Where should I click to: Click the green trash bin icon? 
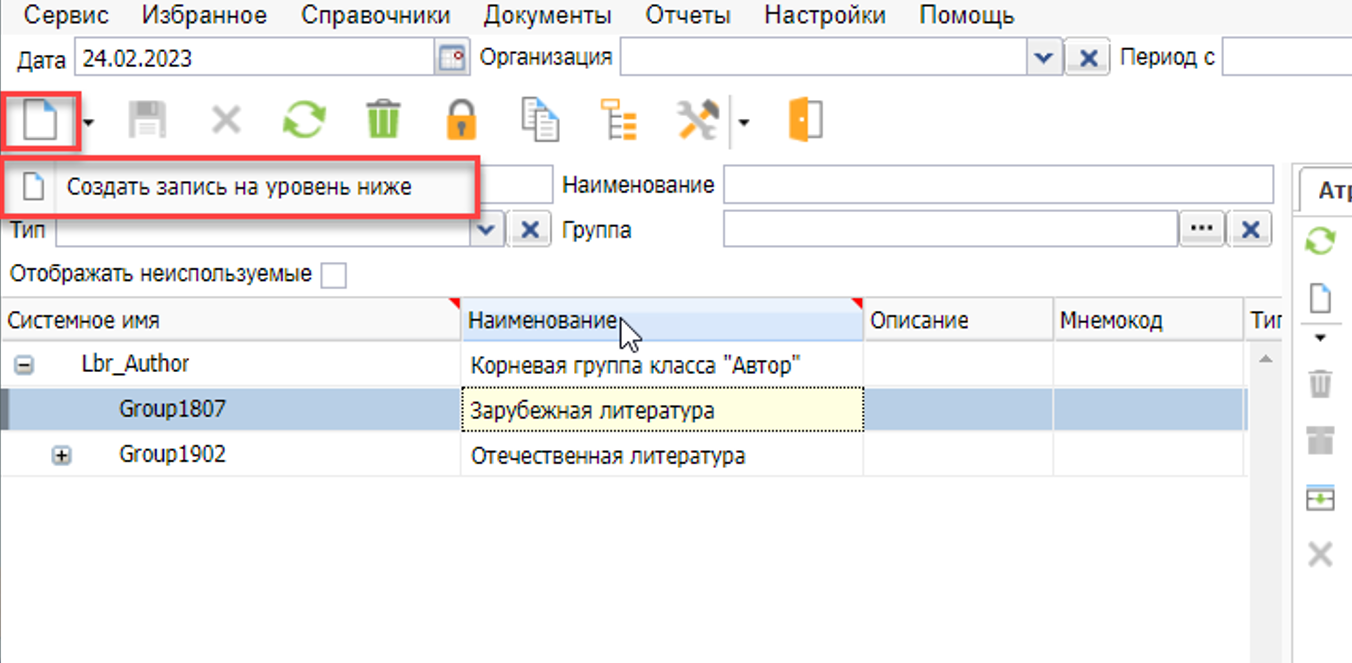pos(382,121)
